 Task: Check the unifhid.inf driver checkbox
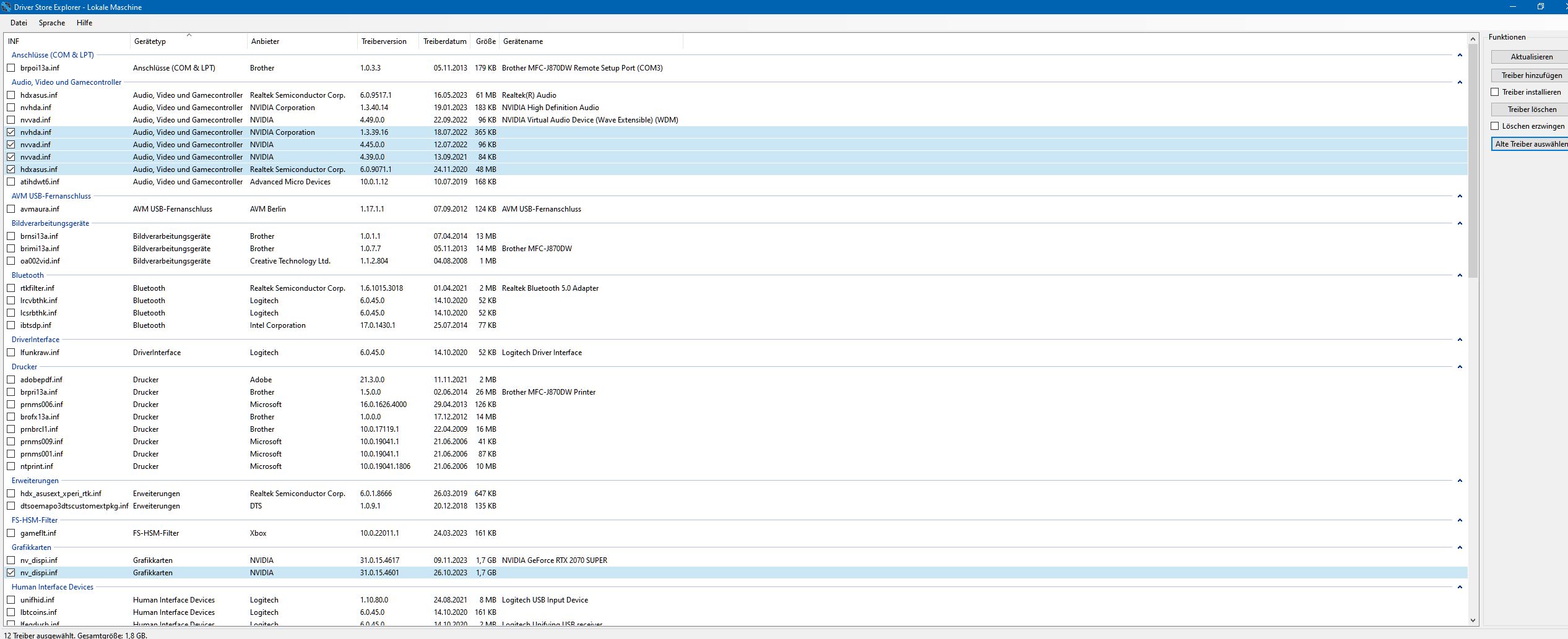pos(11,600)
